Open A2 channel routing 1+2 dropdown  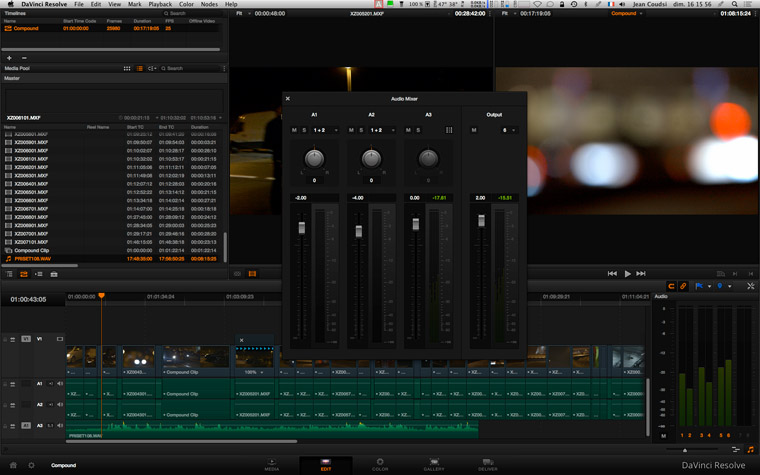tap(382, 130)
